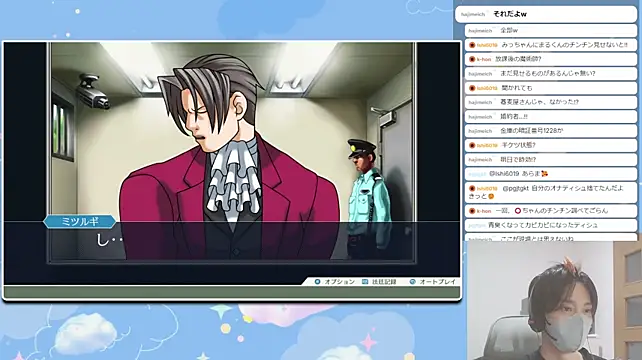The image size is (642, 360).
Task: Select chat message 蕎麦屋さんじゃ、なかった!?
Action: point(551,102)
